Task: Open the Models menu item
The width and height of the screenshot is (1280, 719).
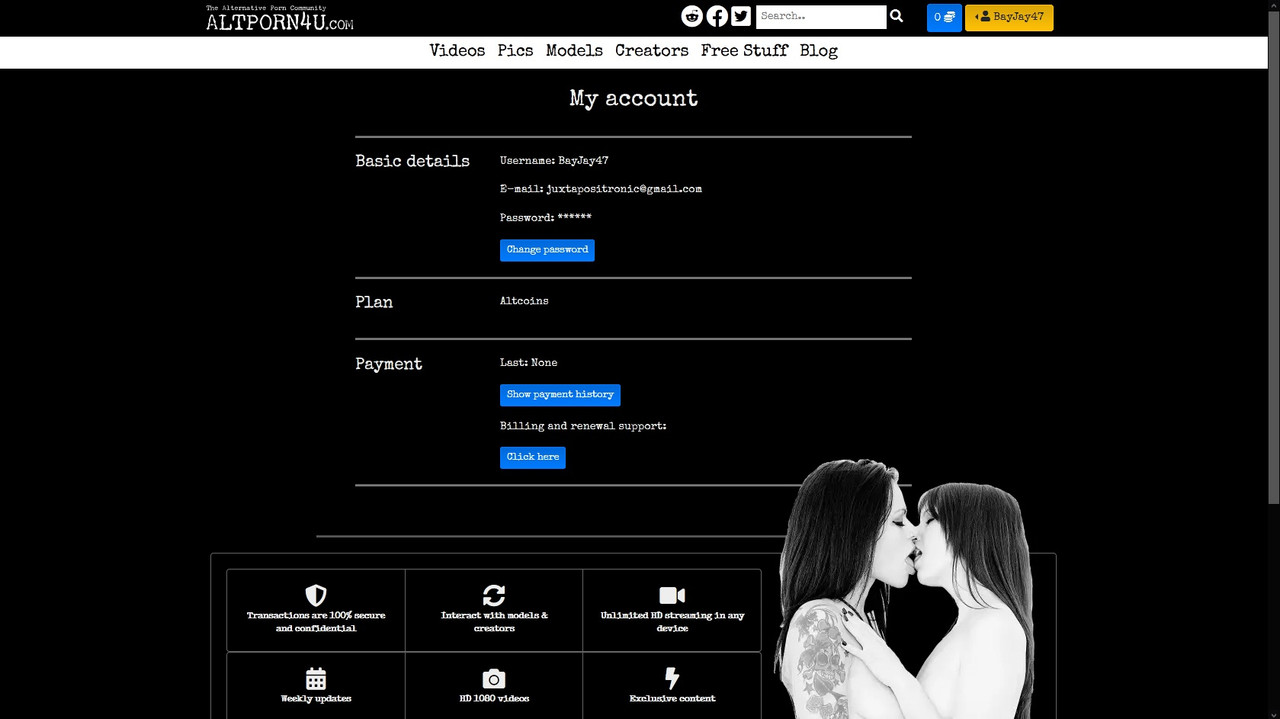Action: 574,51
